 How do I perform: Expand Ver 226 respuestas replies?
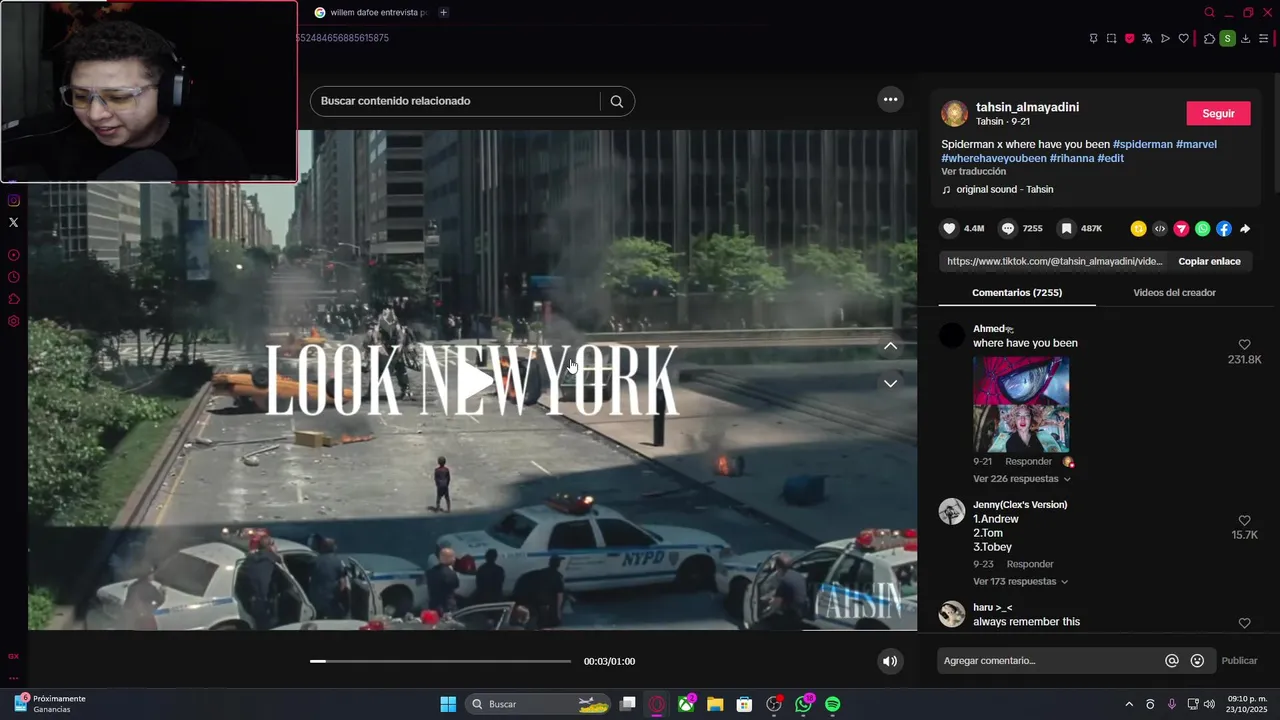point(1021,479)
